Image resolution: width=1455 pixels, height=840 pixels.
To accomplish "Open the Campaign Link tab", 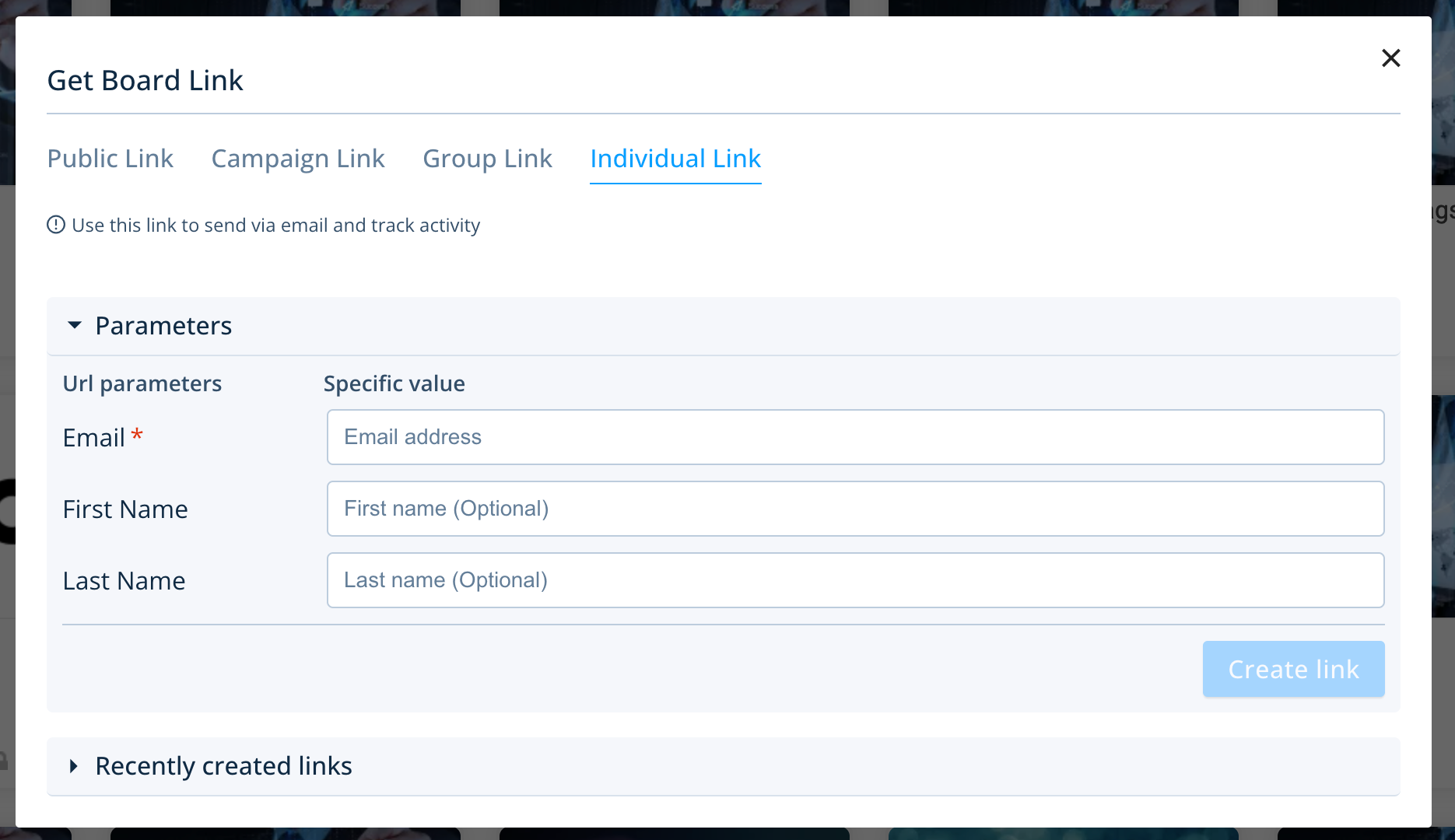I will pos(298,159).
